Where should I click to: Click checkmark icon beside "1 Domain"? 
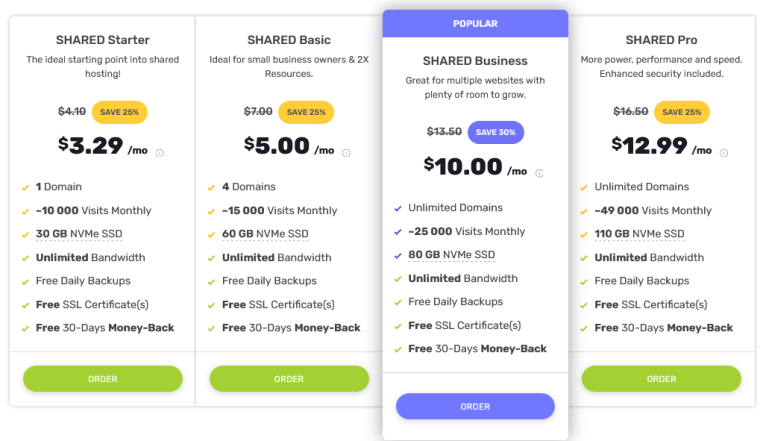click(x=24, y=187)
